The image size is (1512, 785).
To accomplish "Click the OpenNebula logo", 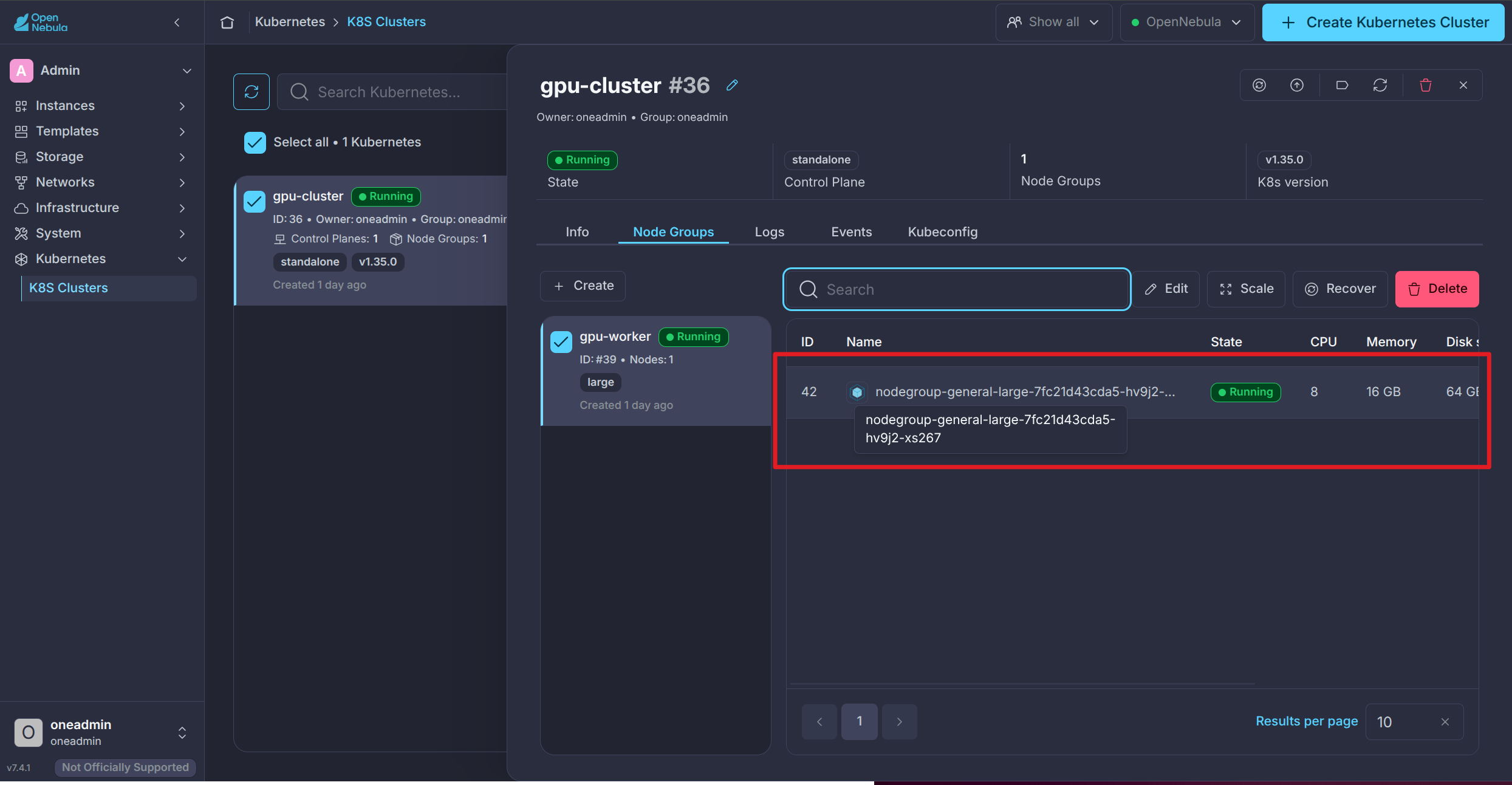I will pyautogui.click(x=41, y=22).
